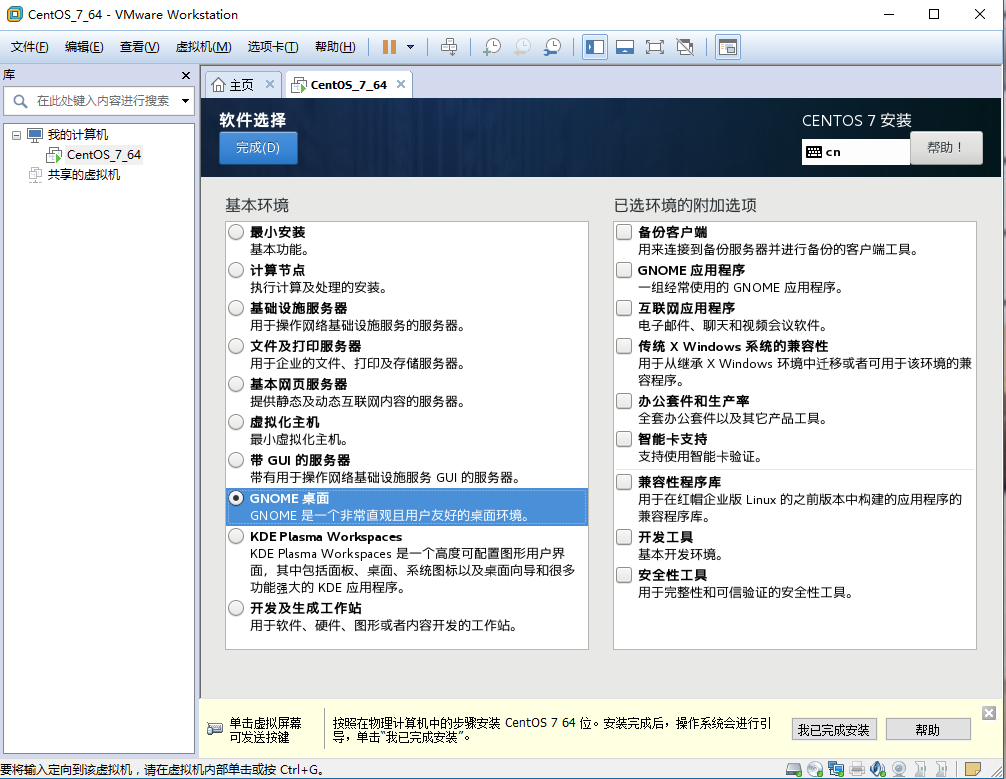Select 带 GUI 的服务器 radio button
This screenshot has width=1006, height=779.
pyautogui.click(x=236, y=460)
